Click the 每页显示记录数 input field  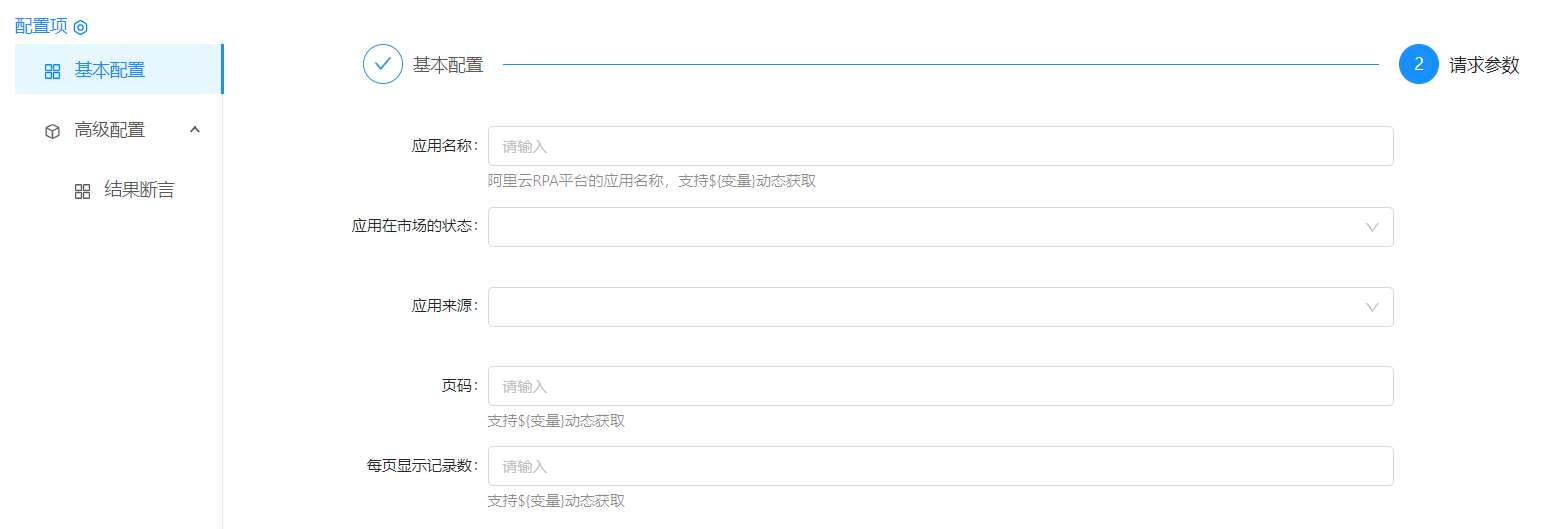click(940, 466)
